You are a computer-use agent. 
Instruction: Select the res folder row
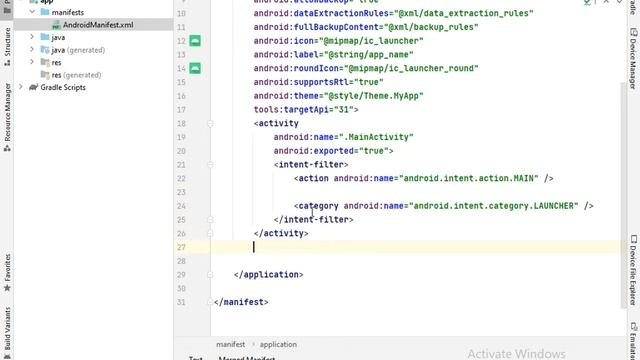[x=93, y=62]
